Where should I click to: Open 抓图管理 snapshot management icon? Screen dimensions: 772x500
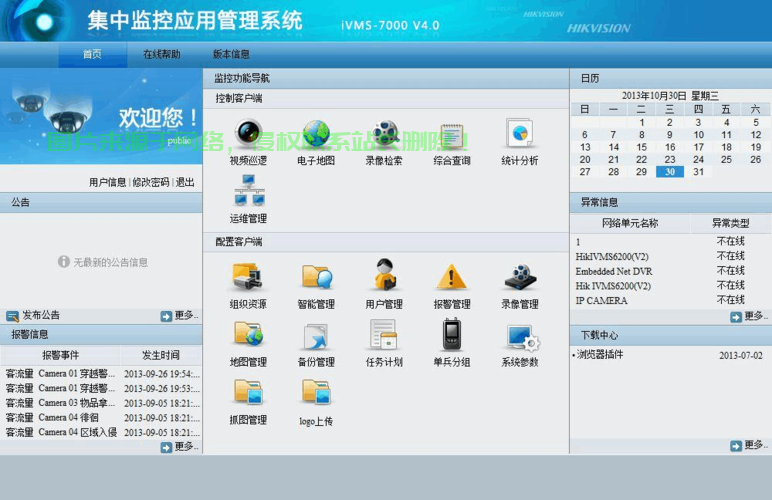click(x=248, y=393)
